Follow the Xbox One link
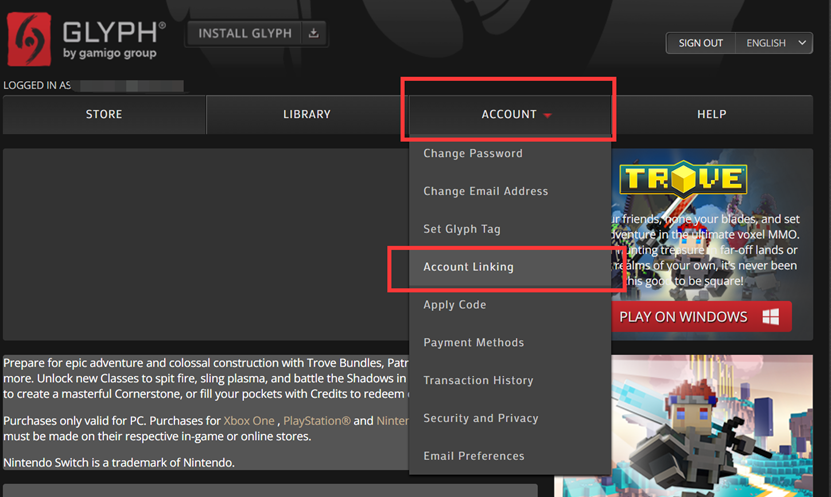The height and width of the screenshot is (497, 831). (x=249, y=421)
